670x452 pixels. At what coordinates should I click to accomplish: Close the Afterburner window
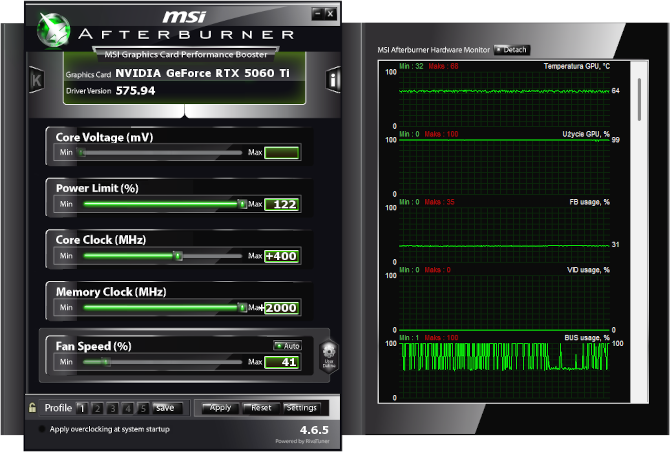pyautogui.click(x=330, y=14)
